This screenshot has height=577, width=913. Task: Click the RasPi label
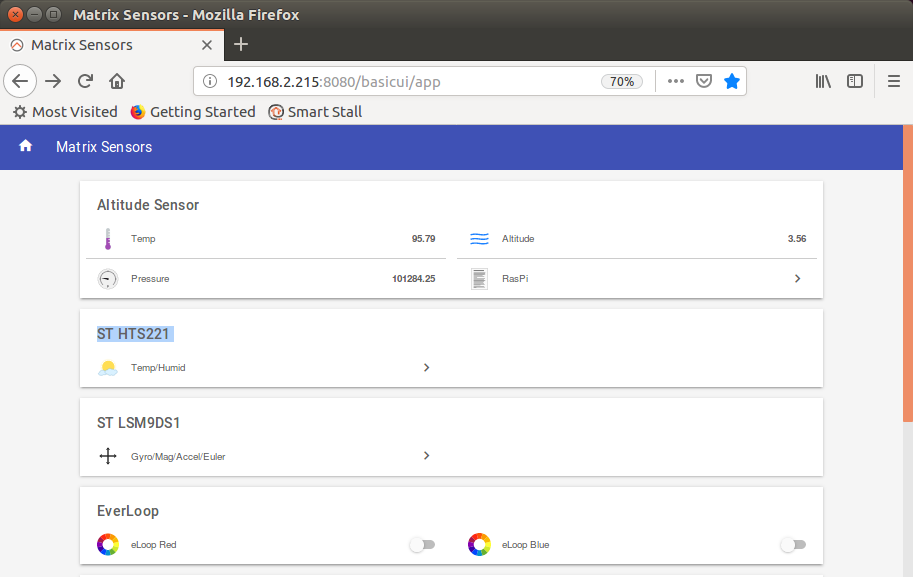pos(515,279)
